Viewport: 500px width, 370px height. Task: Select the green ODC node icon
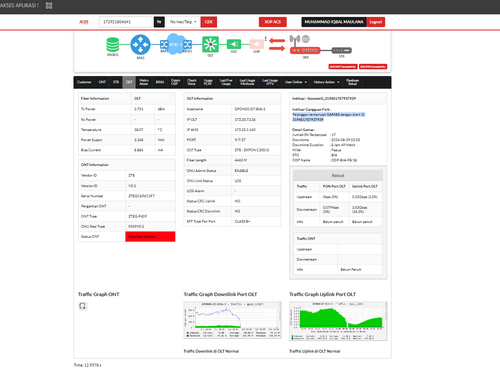point(234,44)
